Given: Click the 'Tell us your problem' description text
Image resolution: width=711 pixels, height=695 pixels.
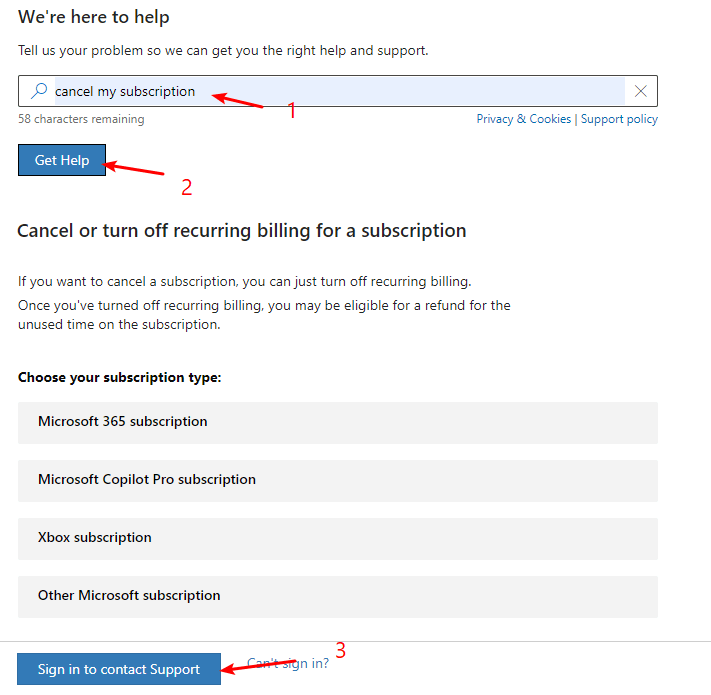Looking at the screenshot, I should point(223,50).
